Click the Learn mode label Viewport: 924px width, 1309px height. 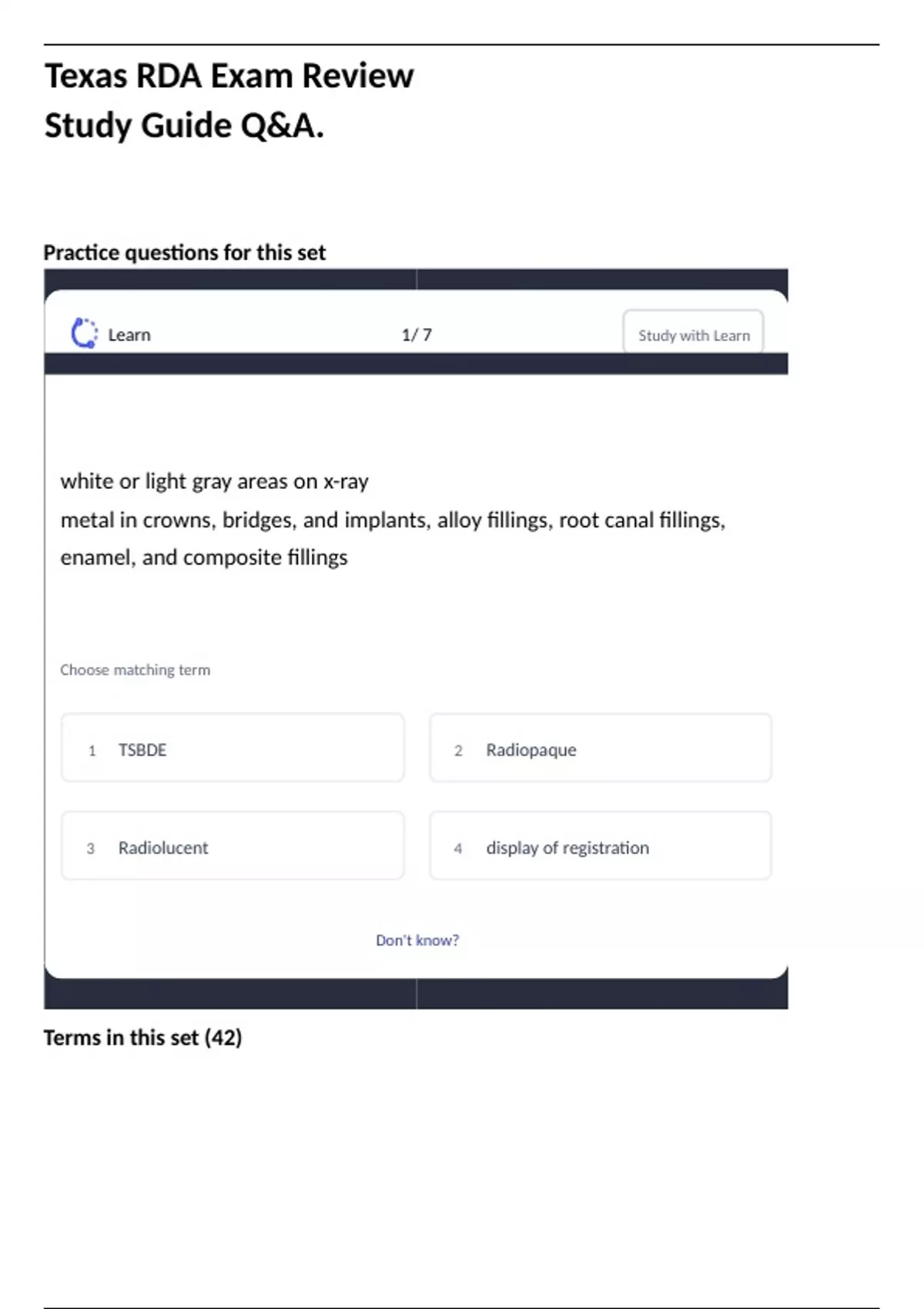129,335
